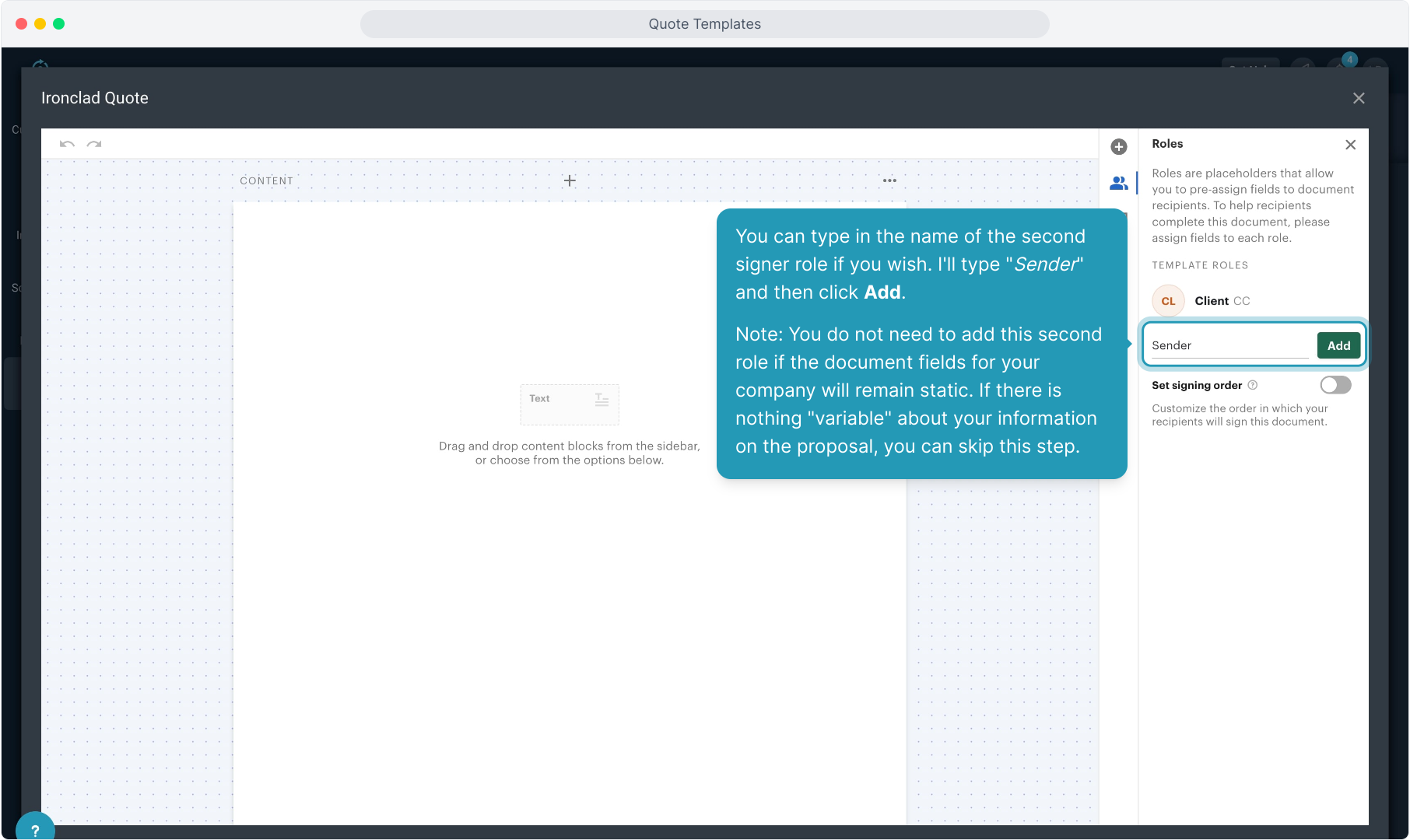Close the Roles panel
The height and width of the screenshot is (840, 1410).
click(1351, 145)
